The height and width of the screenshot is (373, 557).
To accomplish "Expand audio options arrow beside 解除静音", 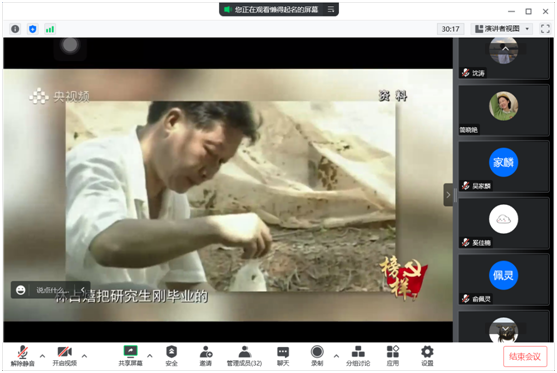I will (42, 356).
